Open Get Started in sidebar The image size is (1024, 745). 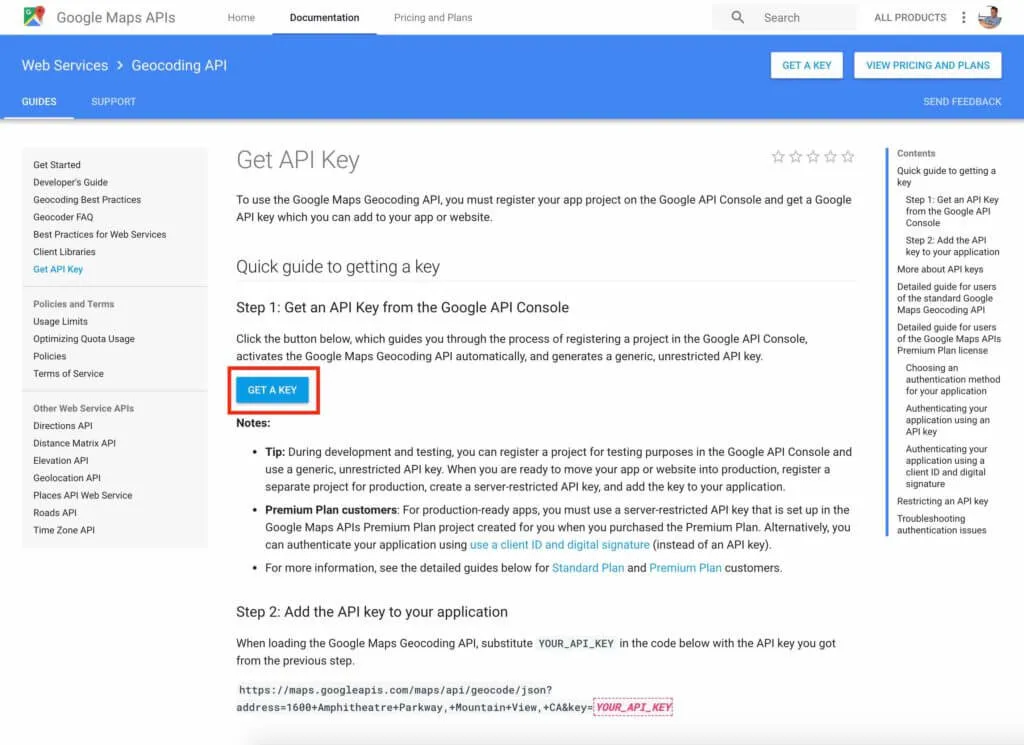[57, 165]
